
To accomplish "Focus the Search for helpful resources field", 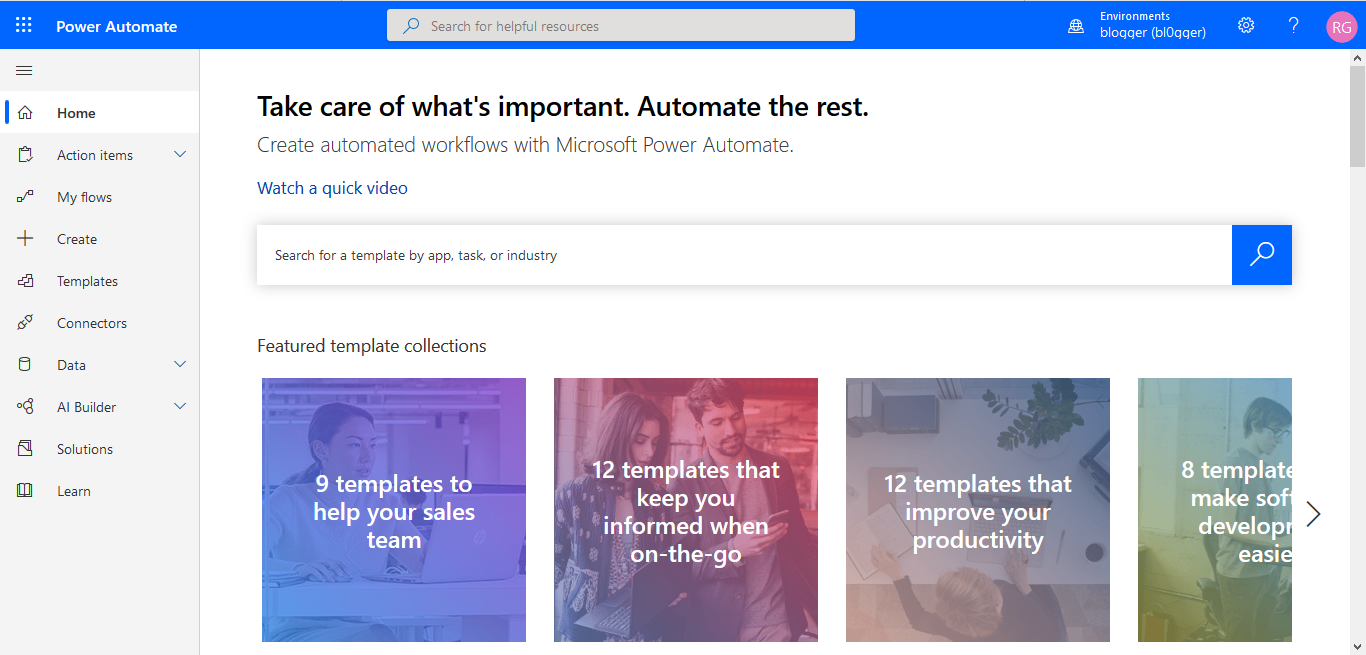I will pyautogui.click(x=621, y=26).
